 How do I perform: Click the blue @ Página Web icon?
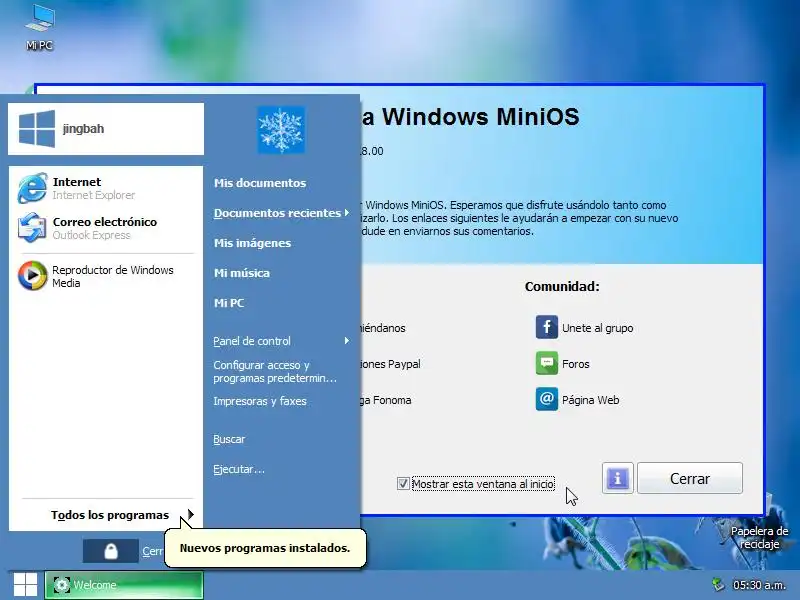point(546,399)
